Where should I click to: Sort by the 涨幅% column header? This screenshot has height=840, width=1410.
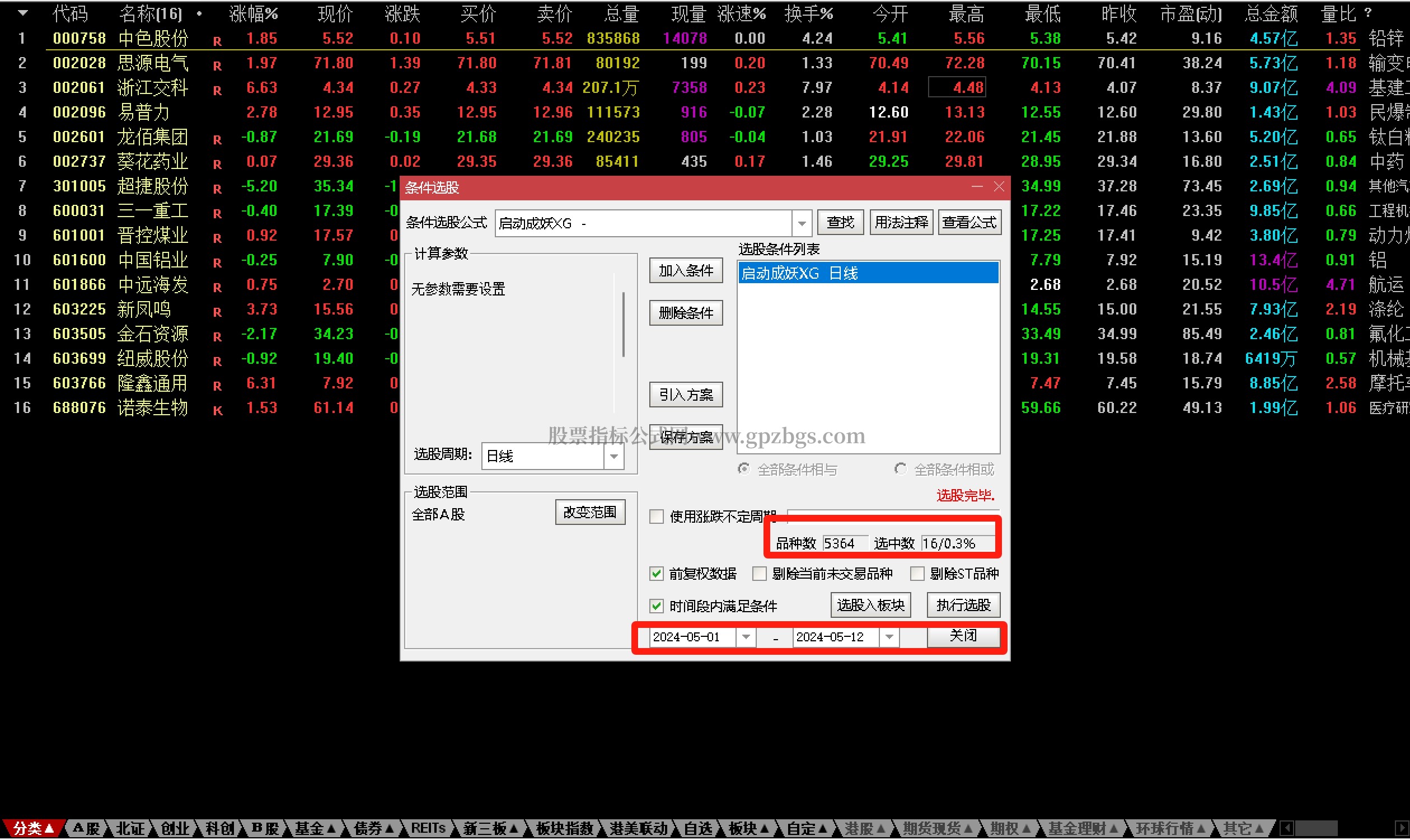253,13
